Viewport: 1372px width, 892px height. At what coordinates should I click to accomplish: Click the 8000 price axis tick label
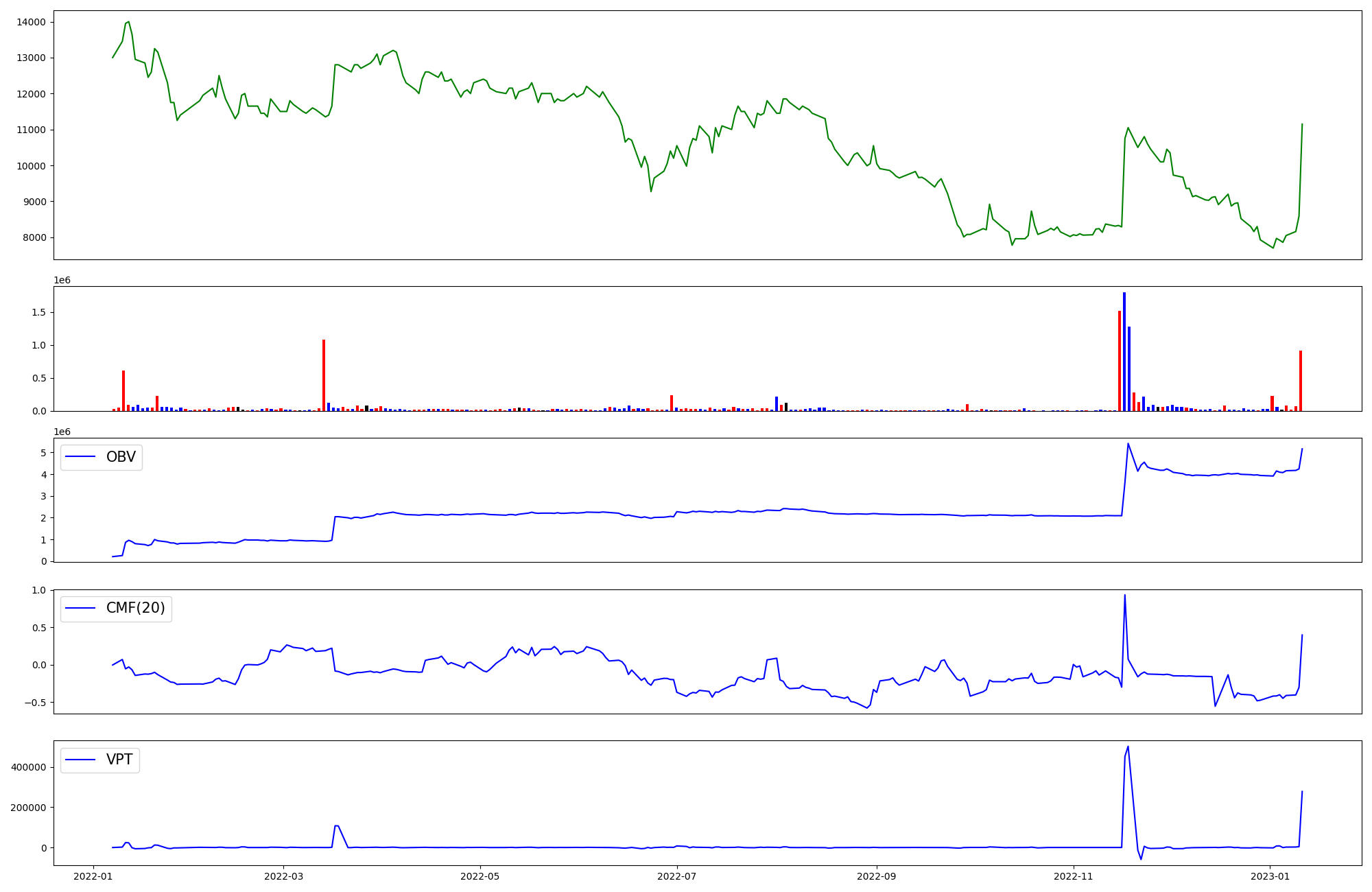pyautogui.click(x=33, y=238)
